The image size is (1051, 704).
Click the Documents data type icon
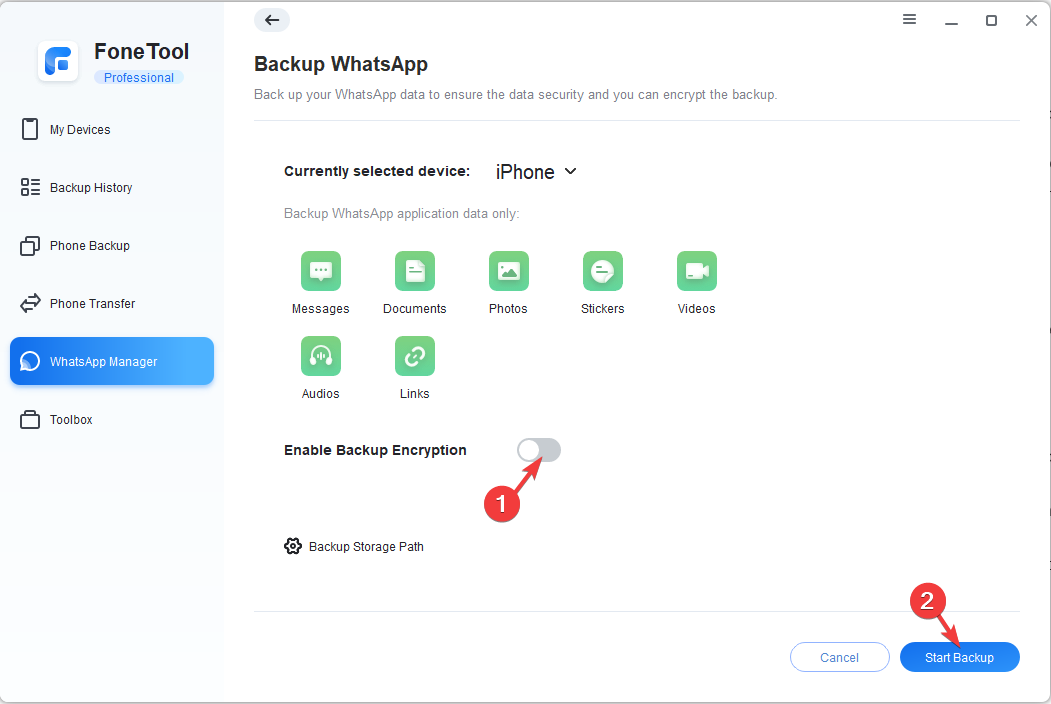point(415,271)
